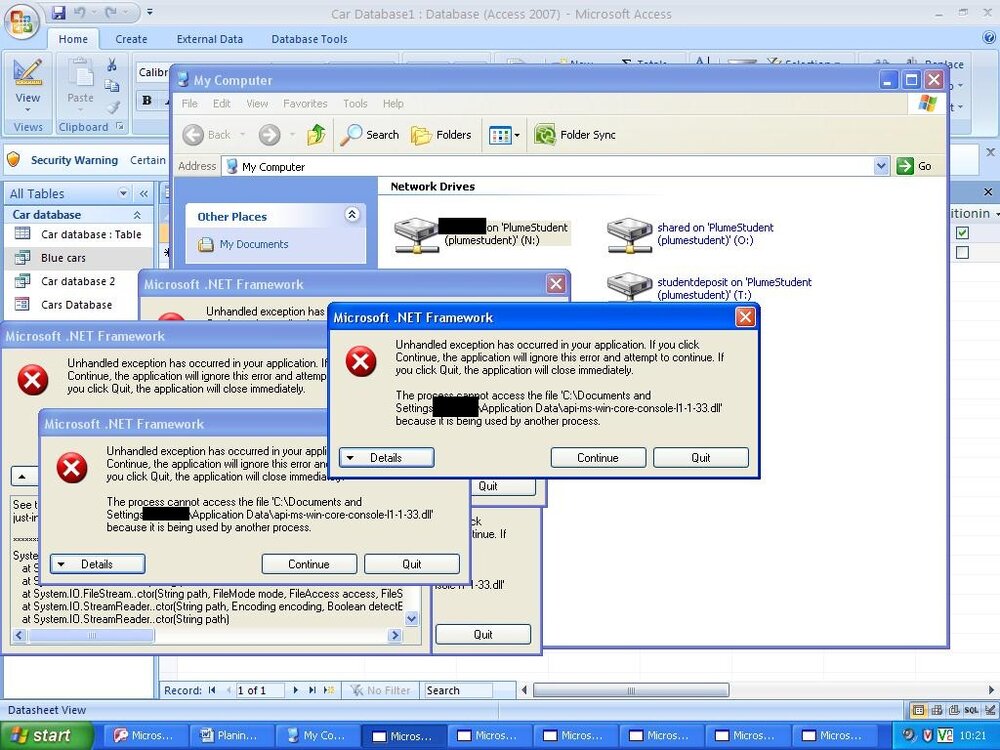Image resolution: width=1000 pixels, height=750 pixels.
Task: Click the record Search box
Action: pos(458,690)
